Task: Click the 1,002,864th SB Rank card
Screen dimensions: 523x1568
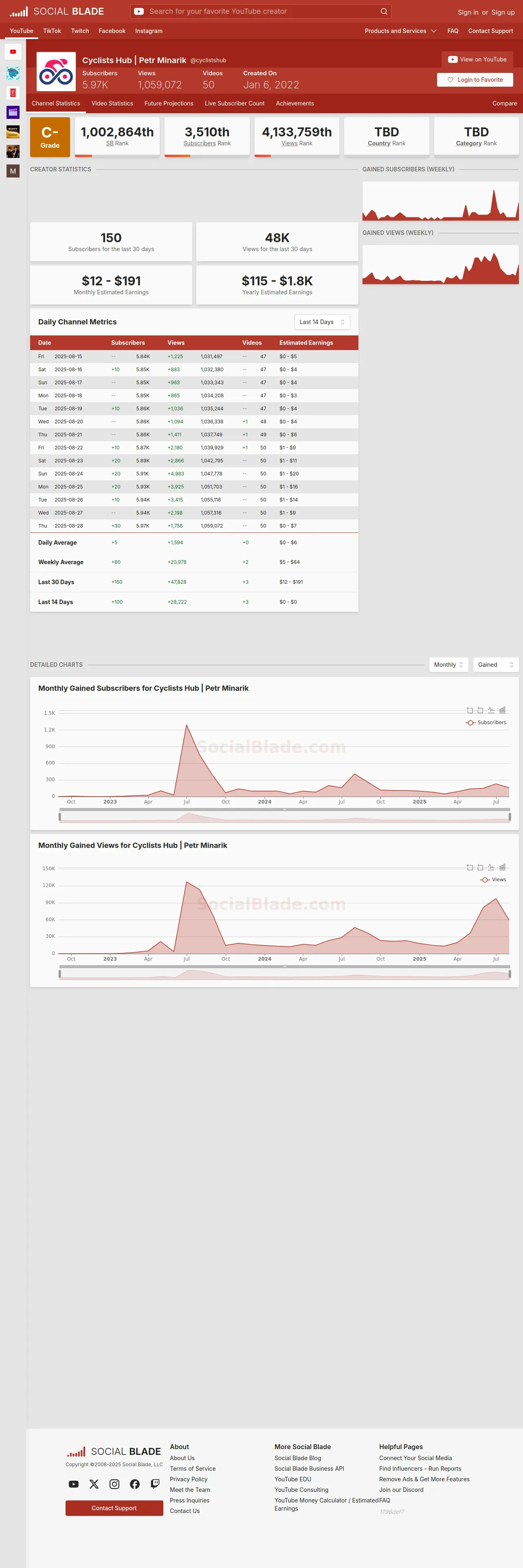Action: point(117,137)
